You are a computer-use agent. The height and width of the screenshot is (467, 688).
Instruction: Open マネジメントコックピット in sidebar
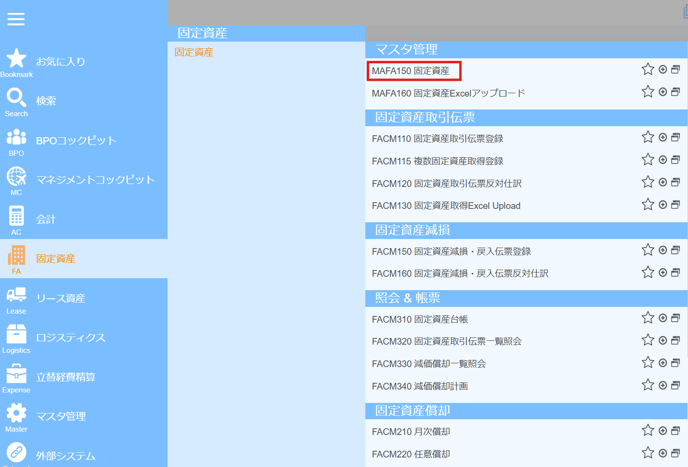pos(83,180)
